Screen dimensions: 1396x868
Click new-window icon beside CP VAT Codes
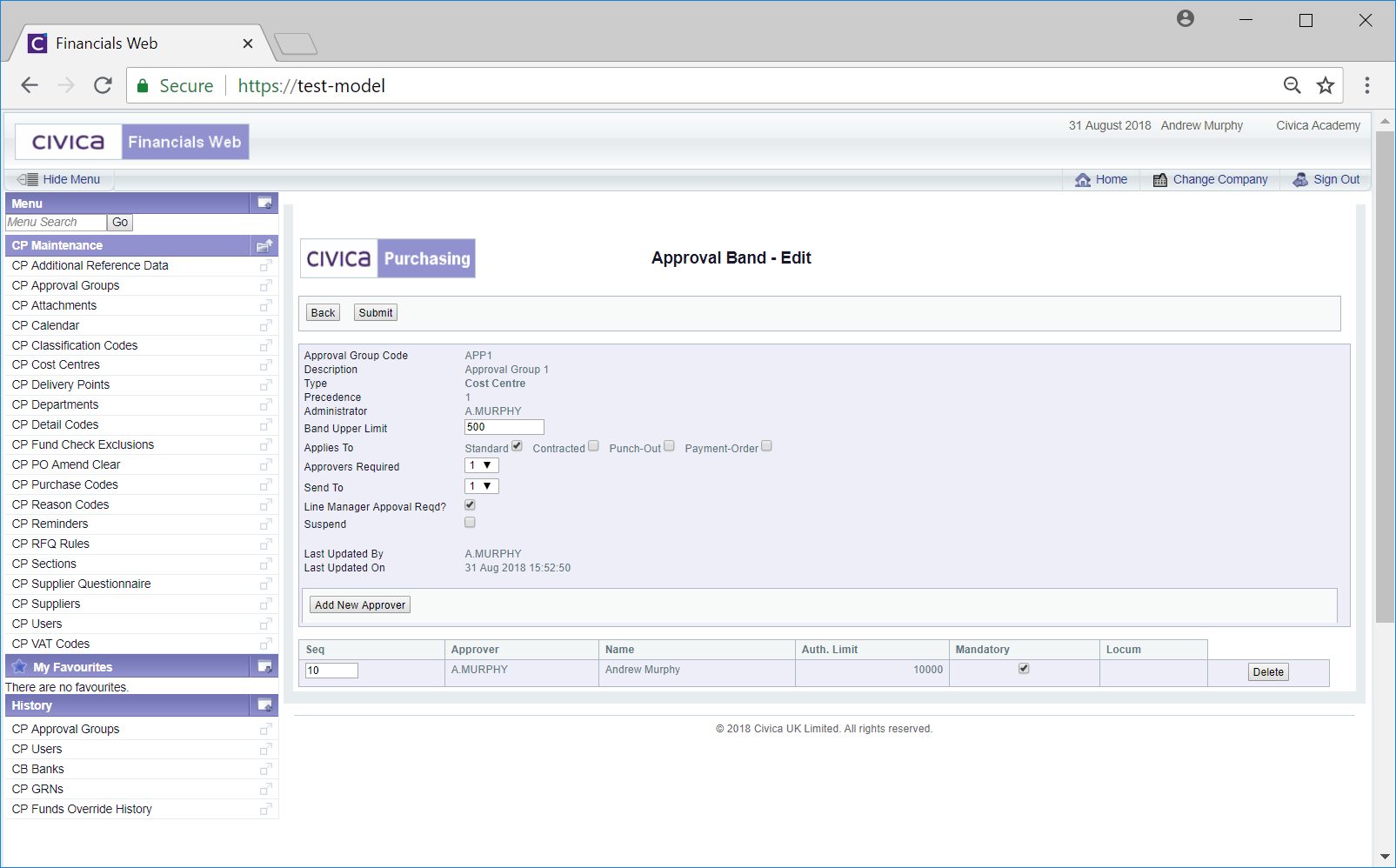point(266,644)
